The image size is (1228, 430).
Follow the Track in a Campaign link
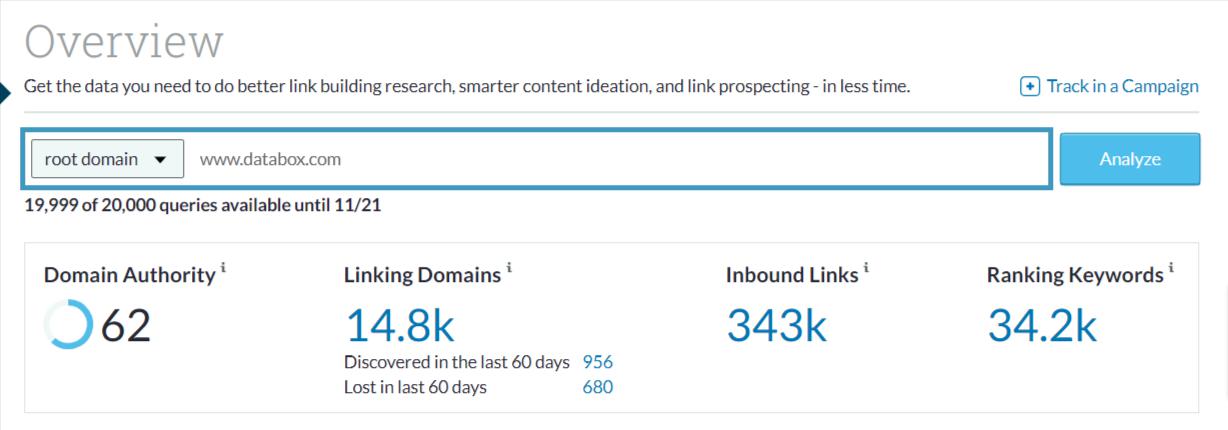pos(1122,87)
